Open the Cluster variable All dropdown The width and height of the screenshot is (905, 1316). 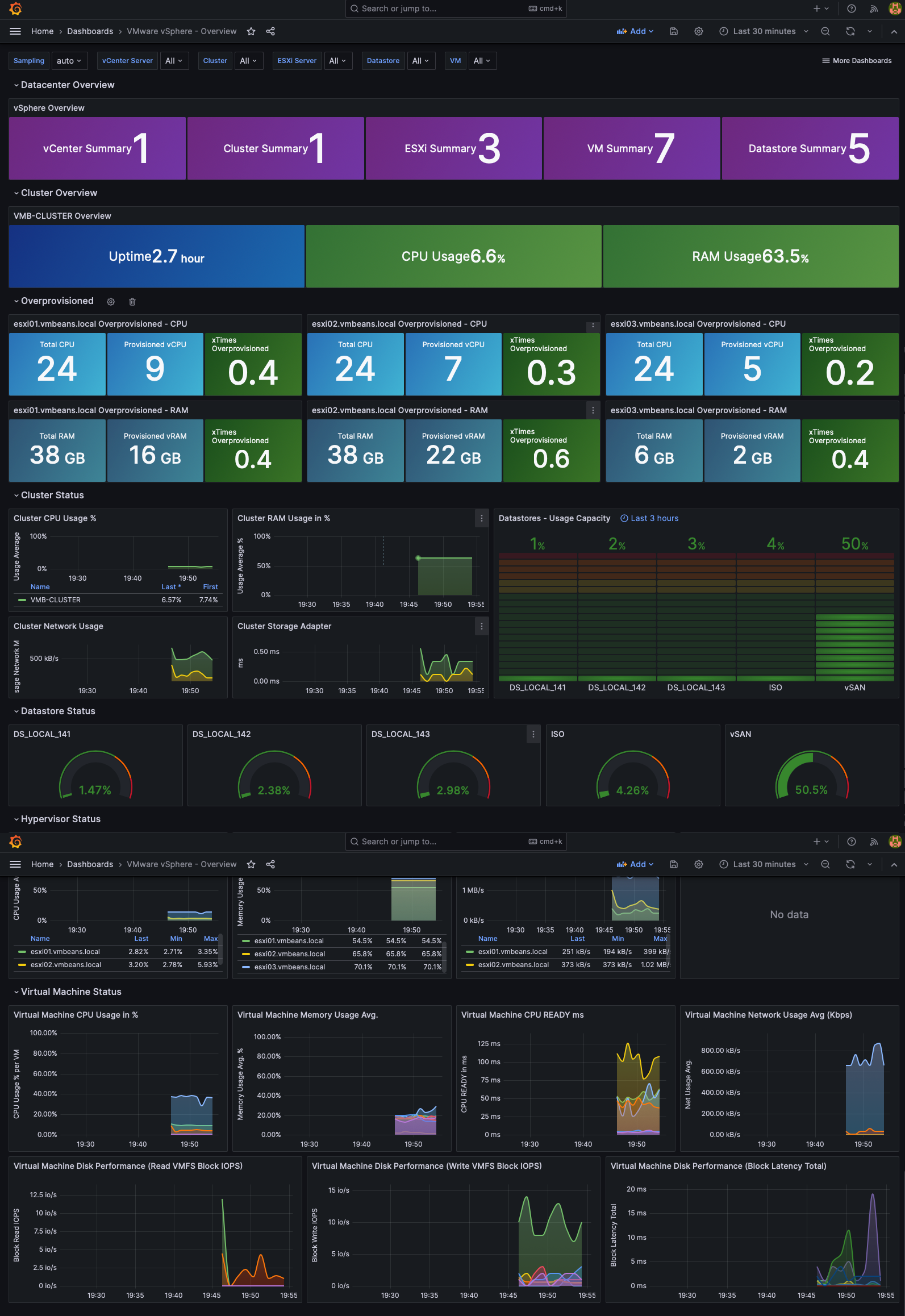point(249,61)
